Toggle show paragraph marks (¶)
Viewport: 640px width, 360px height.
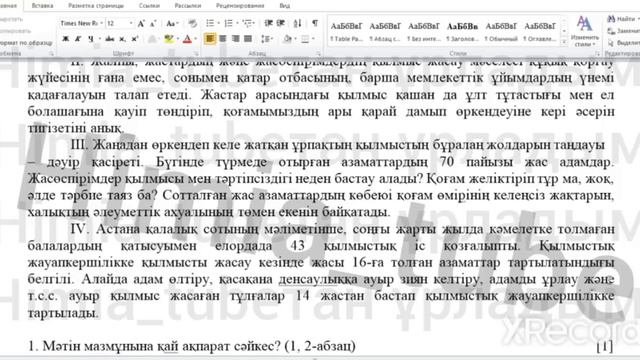pos(315,23)
